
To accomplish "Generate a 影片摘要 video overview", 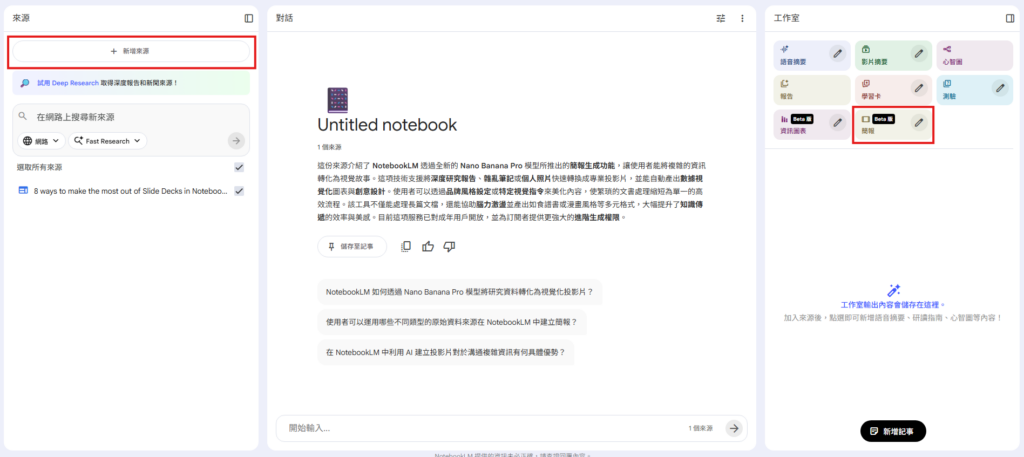I will 893,55.
